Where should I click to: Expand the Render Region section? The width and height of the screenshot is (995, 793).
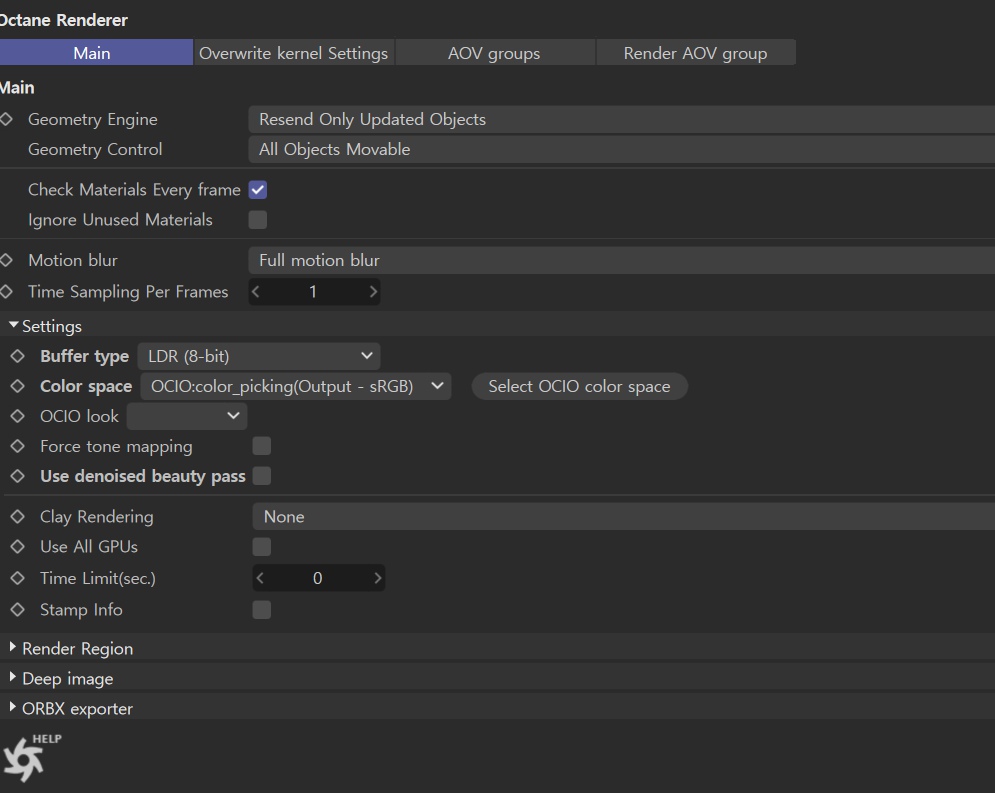pyautogui.click(x=13, y=647)
